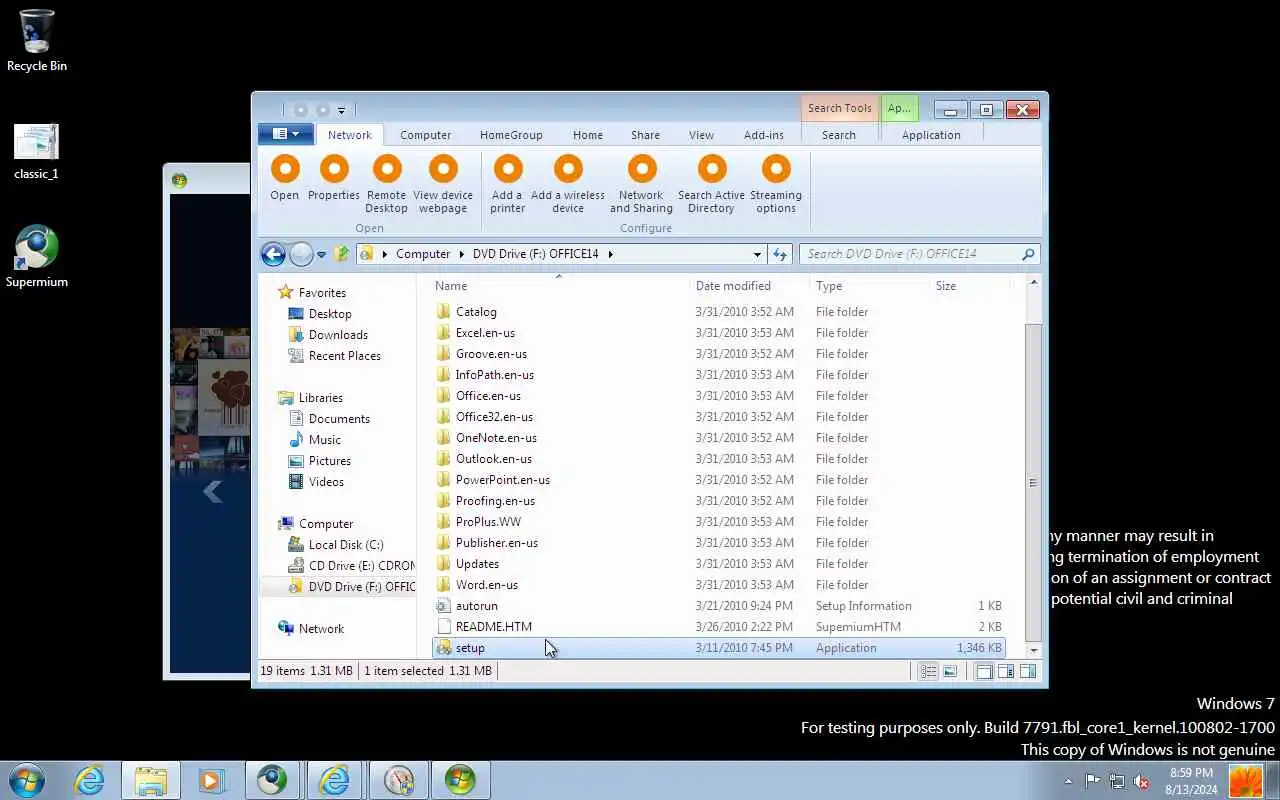Select Local Disk (C:) in navigation pane
This screenshot has width=1280, height=800.
pyautogui.click(x=346, y=545)
